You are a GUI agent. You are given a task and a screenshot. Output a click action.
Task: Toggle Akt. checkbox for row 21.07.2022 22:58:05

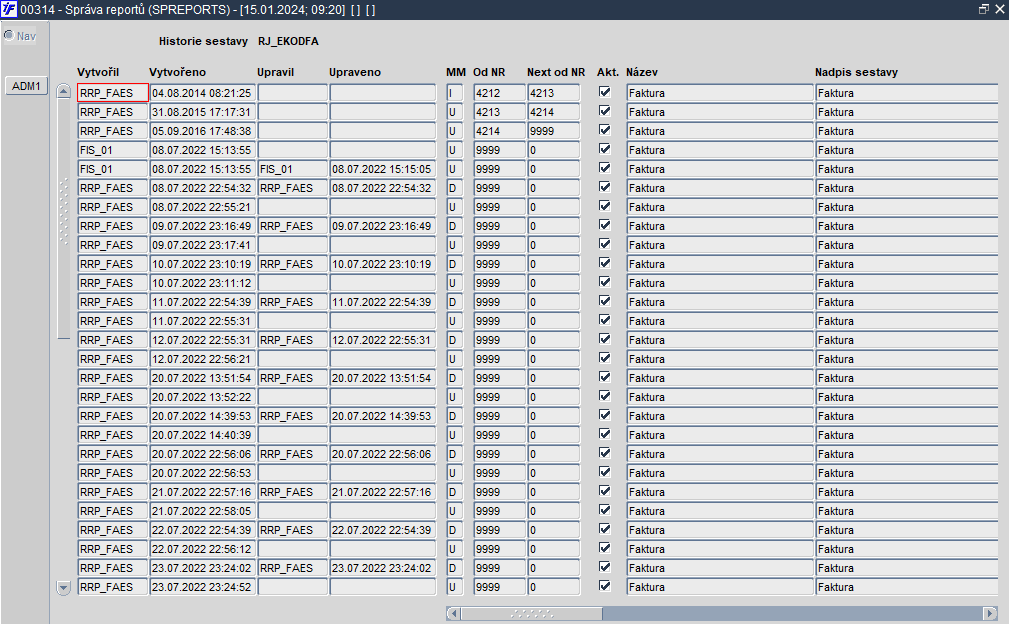pyautogui.click(x=604, y=509)
